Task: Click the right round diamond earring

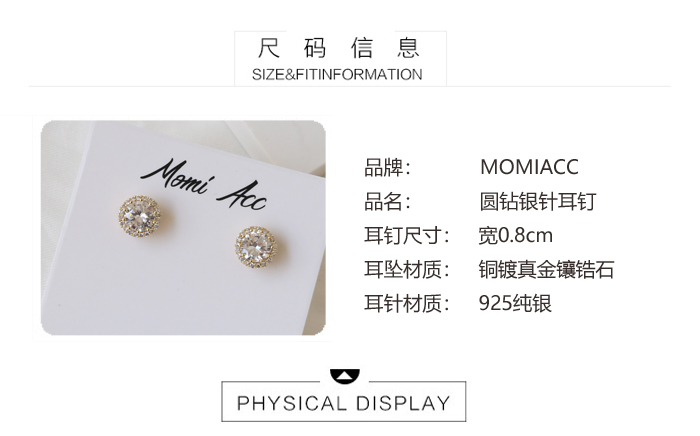Action: click(256, 247)
